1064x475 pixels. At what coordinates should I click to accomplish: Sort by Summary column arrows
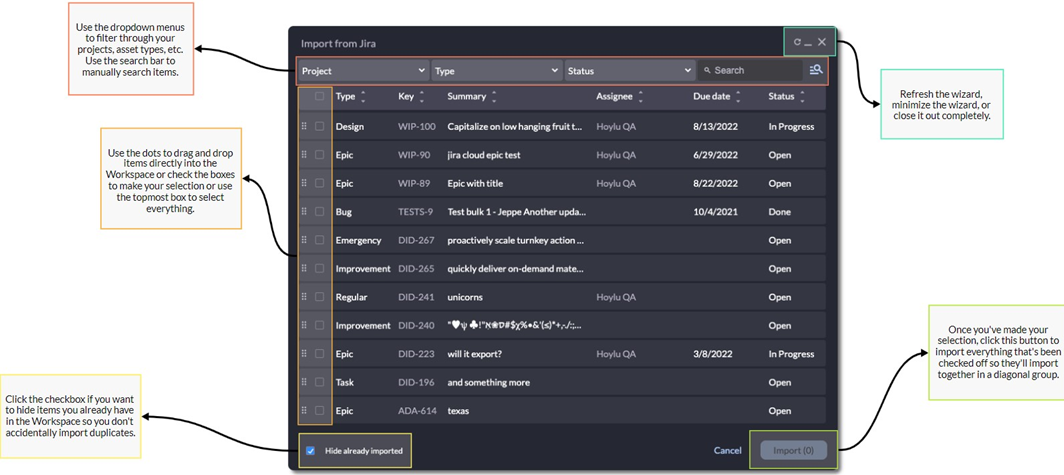[494, 97]
